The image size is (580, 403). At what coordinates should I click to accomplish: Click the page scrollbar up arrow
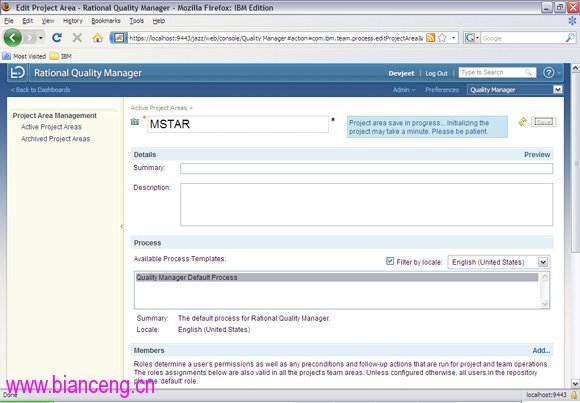pos(576,68)
